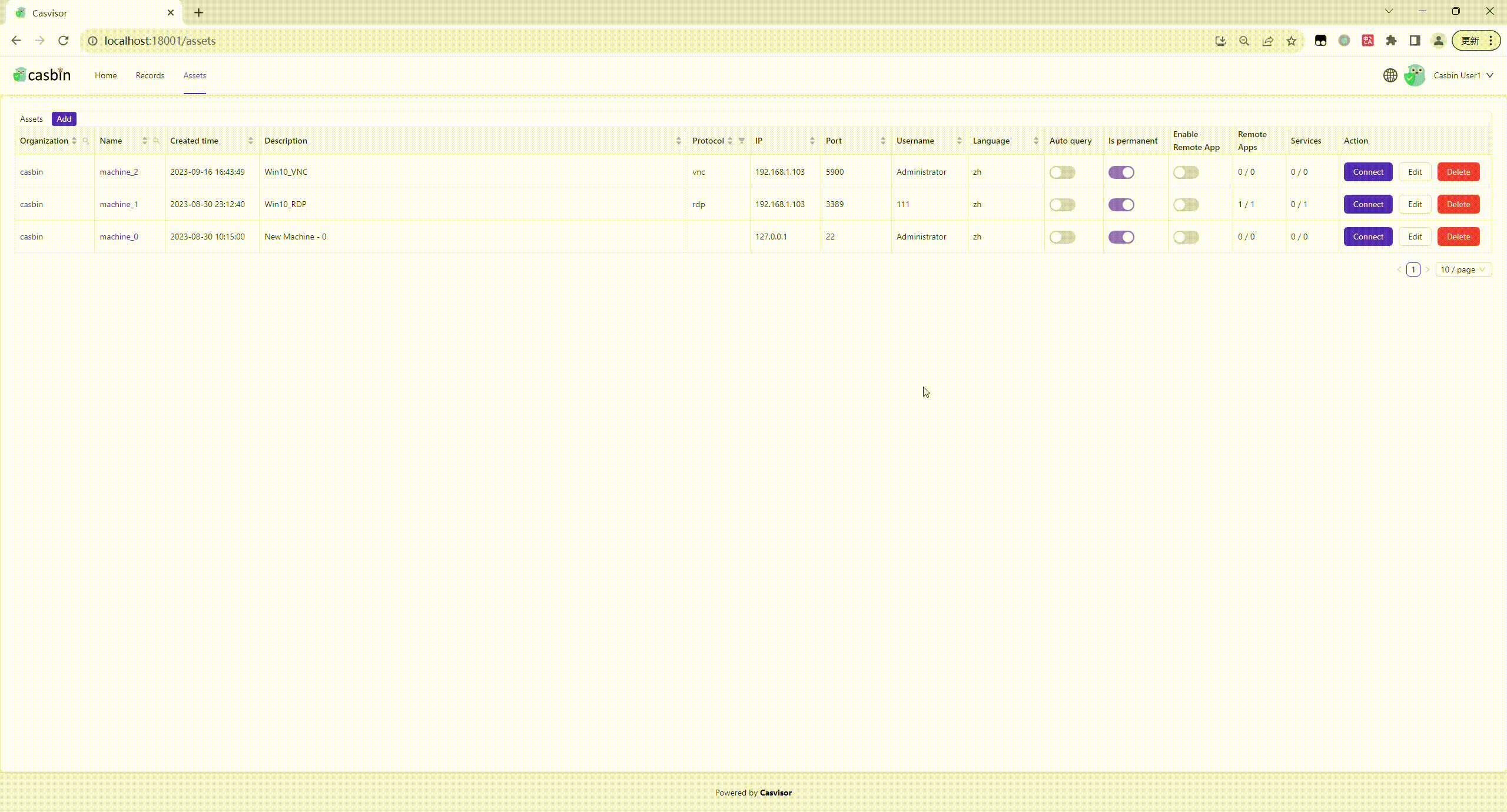The height and width of the screenshot is (812, 1507).
Task: Open the 10 / page size dropdown
Action: 1463,269
